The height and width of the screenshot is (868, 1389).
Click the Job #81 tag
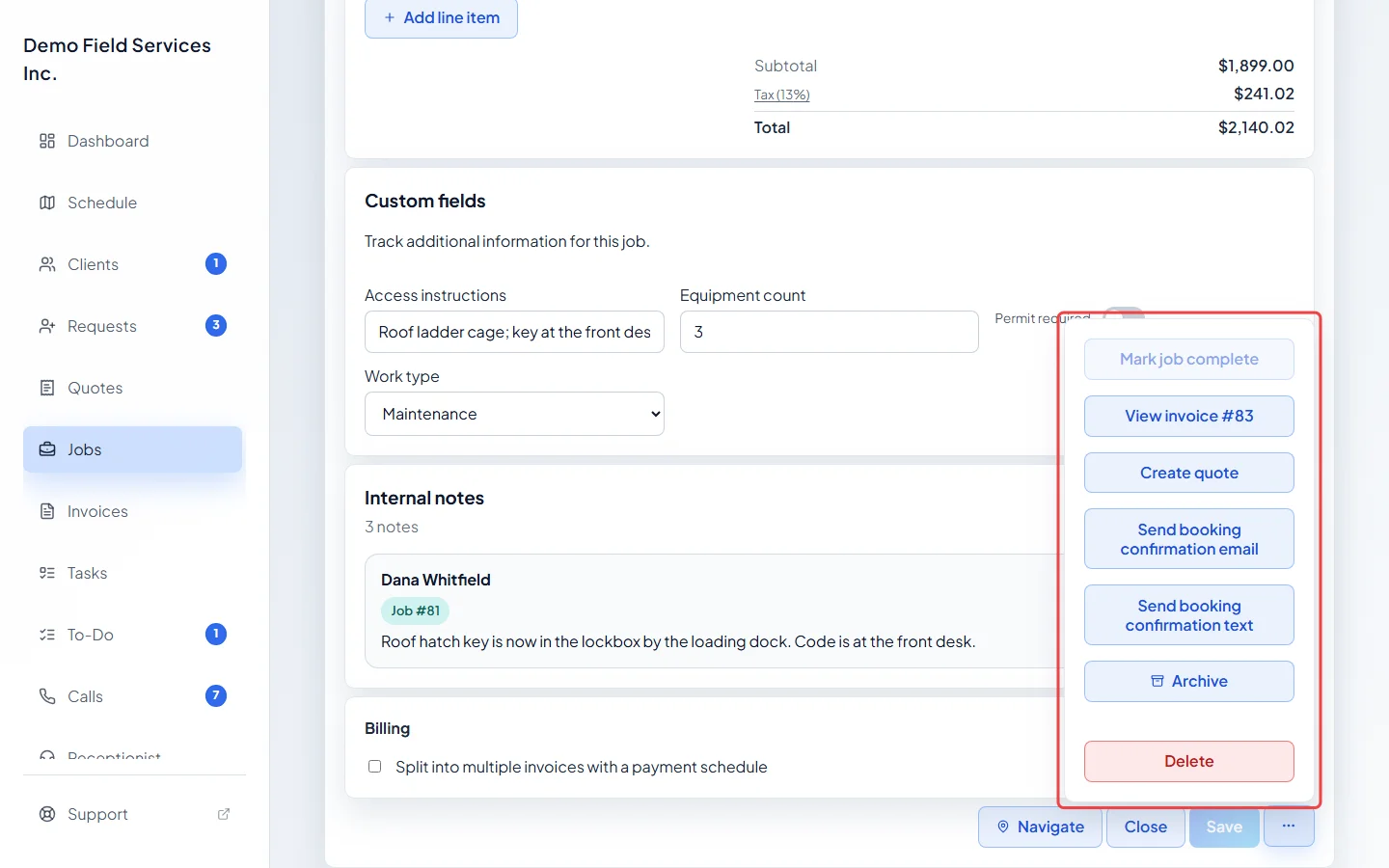(416, 610)
